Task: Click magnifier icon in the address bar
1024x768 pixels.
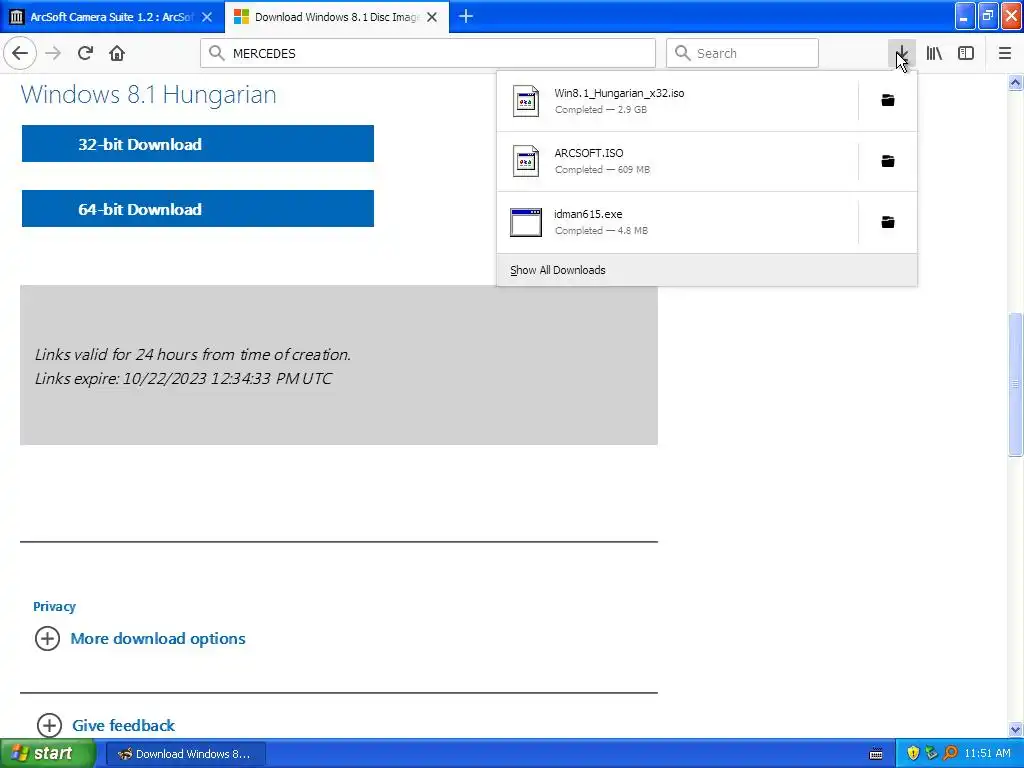Action: (217, 53)
